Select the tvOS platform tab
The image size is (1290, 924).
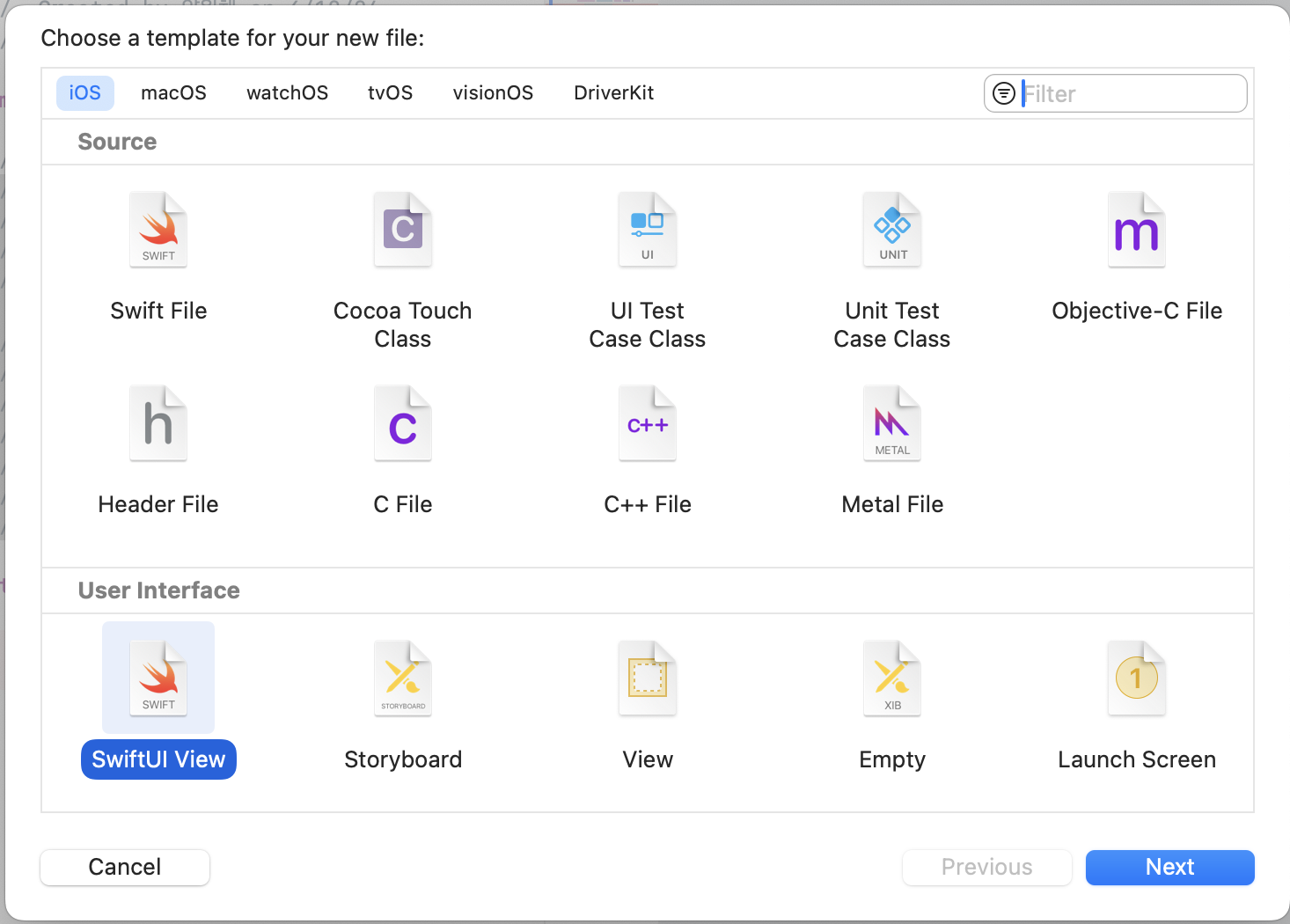(x=390, y=93)
